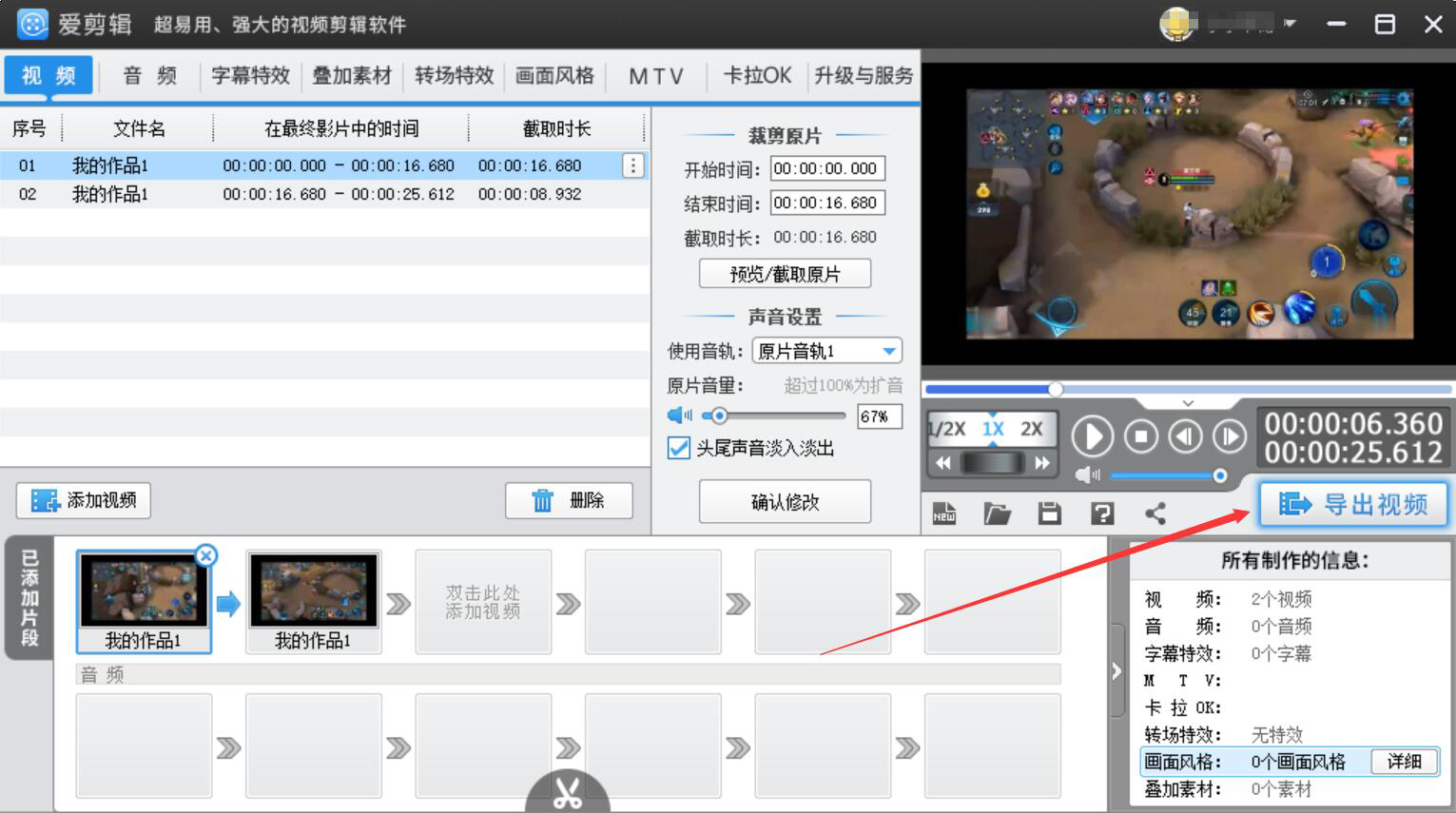This screenshot has width=1456, height=813.
Task: Adjust the preview volume slider
Action: click(1168, 475)
